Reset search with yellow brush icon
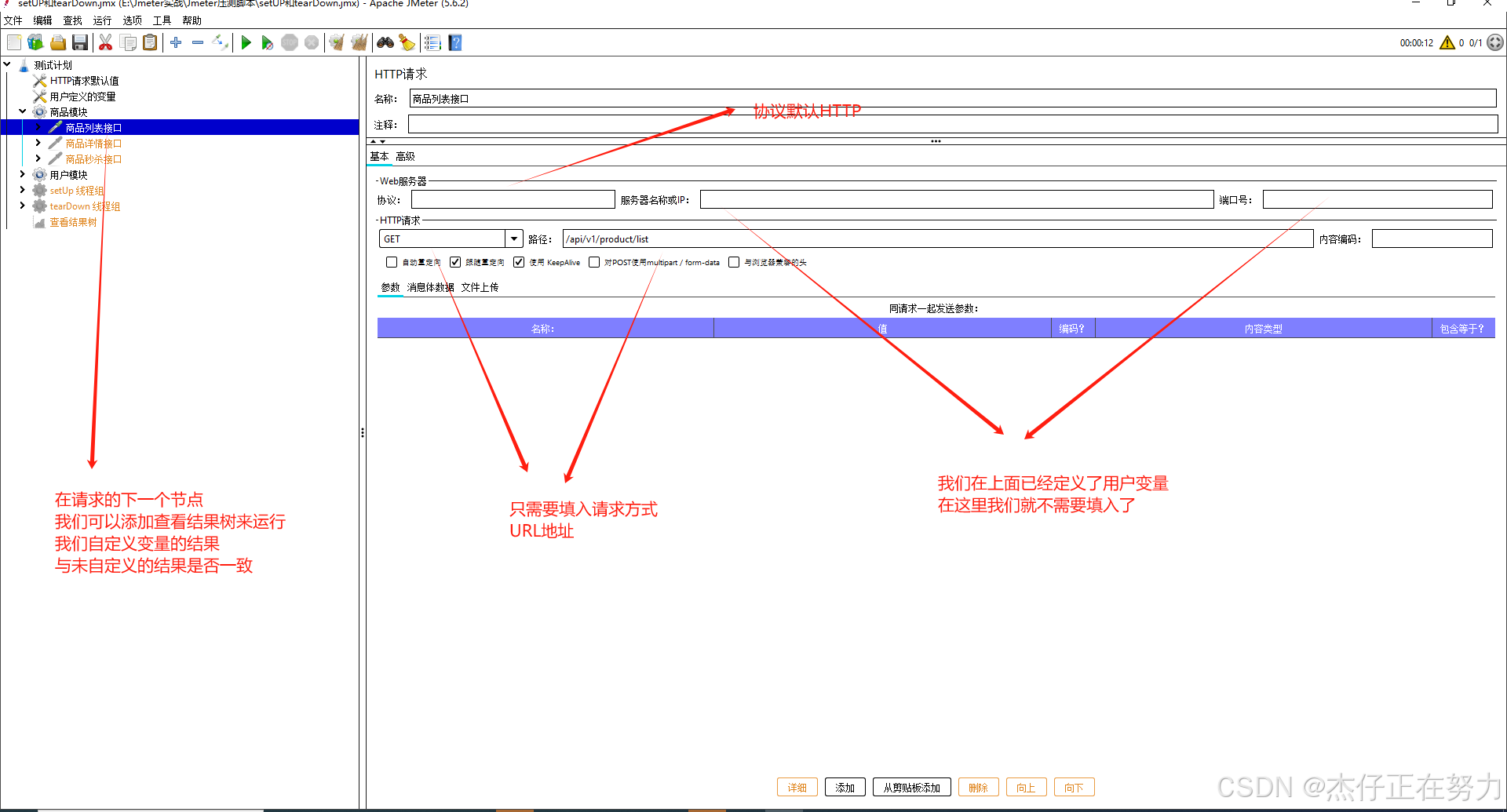The width and height of the screenshot is (1507, 812). pos(407,42)
